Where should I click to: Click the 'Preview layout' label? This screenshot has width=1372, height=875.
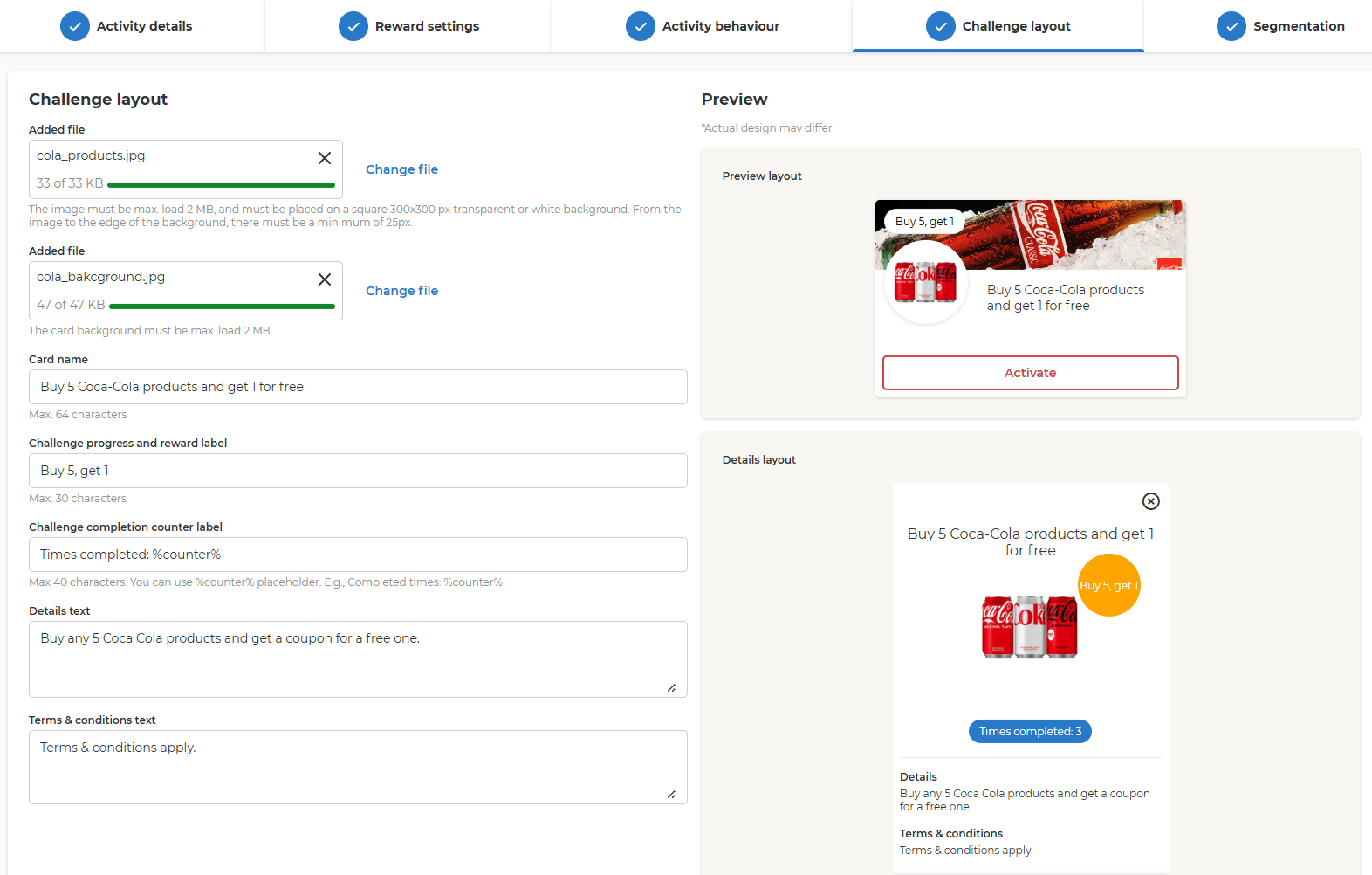click(x=762, y=176)
